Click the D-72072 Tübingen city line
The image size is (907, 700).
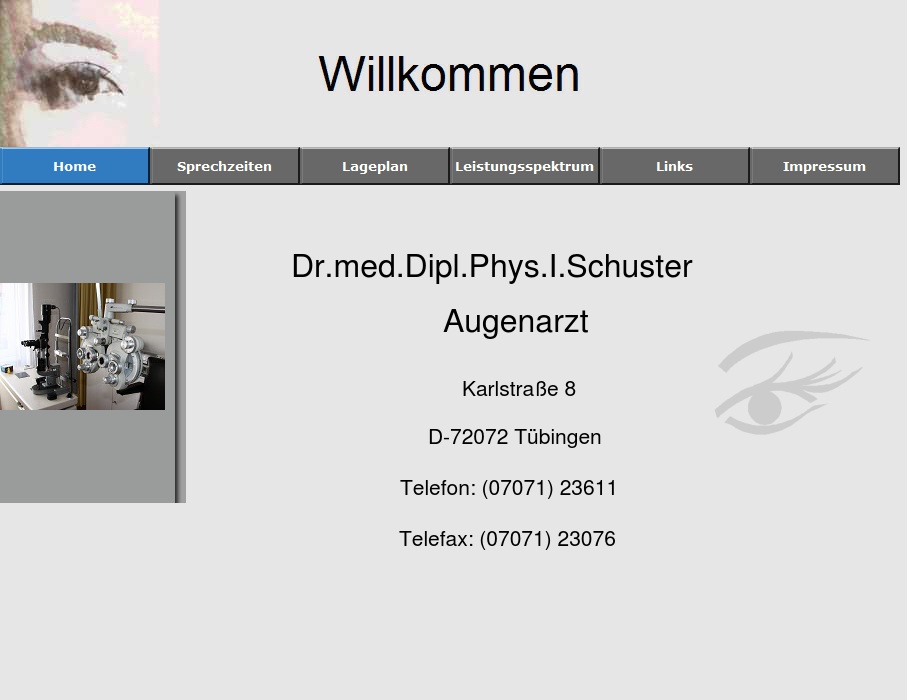tap(514, 437)
